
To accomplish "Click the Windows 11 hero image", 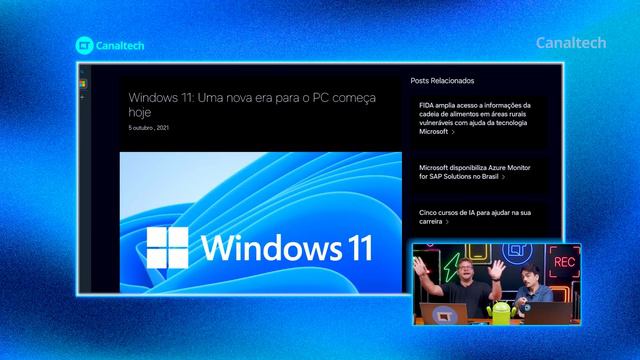I will [261, 222].
